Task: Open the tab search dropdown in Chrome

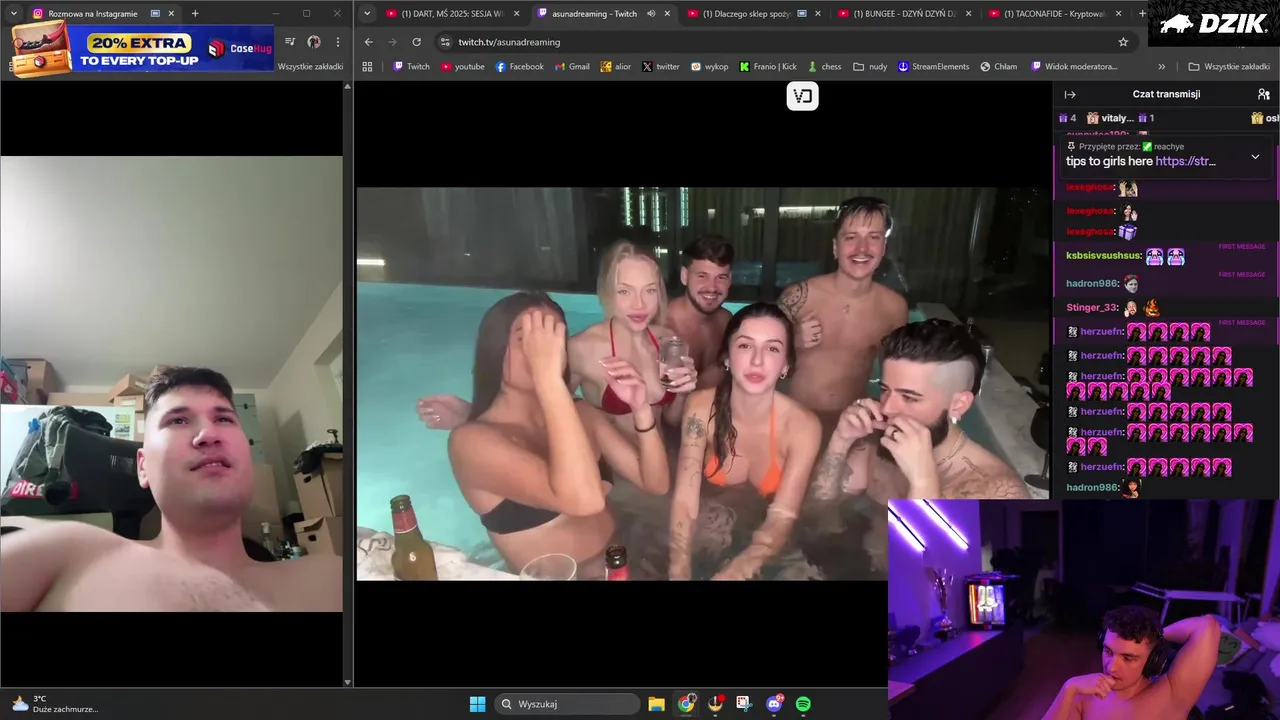Action: pyautogui.click(x=367, y=14)
